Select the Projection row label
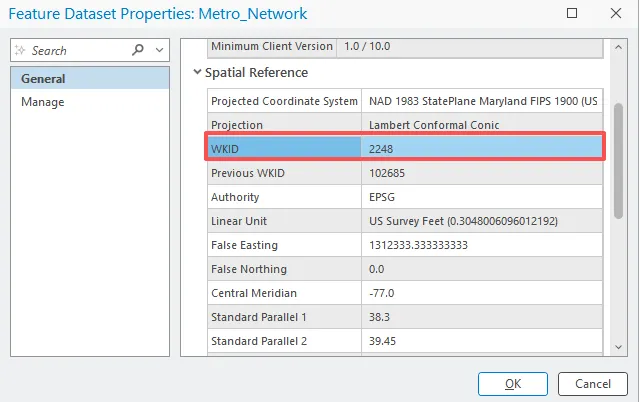The height and width of the screenshot is (402, 639). 284,125
